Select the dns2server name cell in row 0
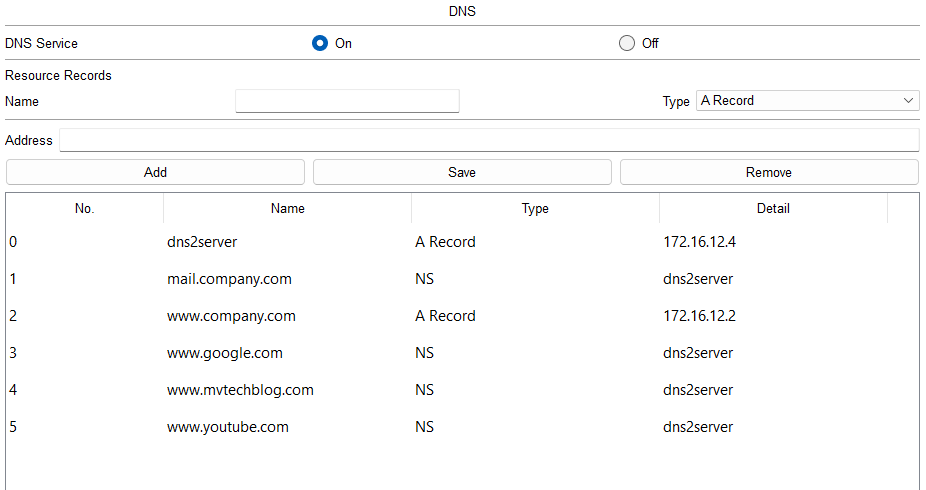The height and width of the screenshot is (490, 926). pyautogui.click(x=202, y=242)
